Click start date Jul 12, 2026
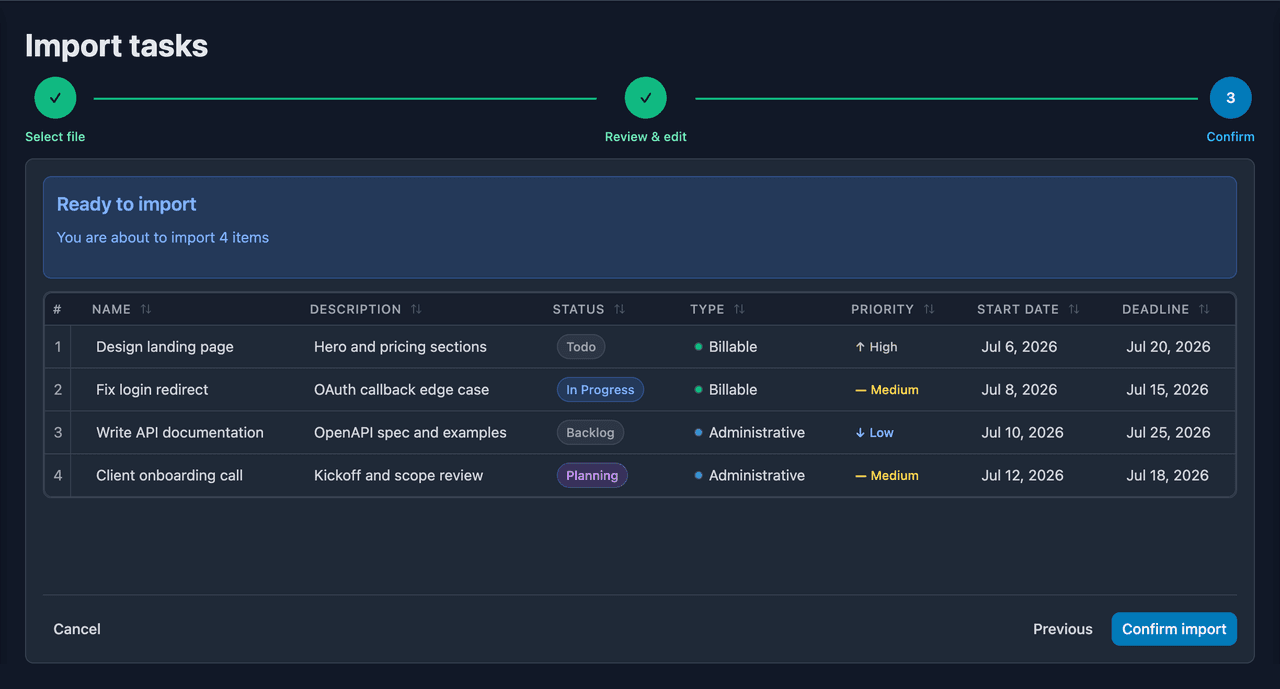 tap(1022, 476)
